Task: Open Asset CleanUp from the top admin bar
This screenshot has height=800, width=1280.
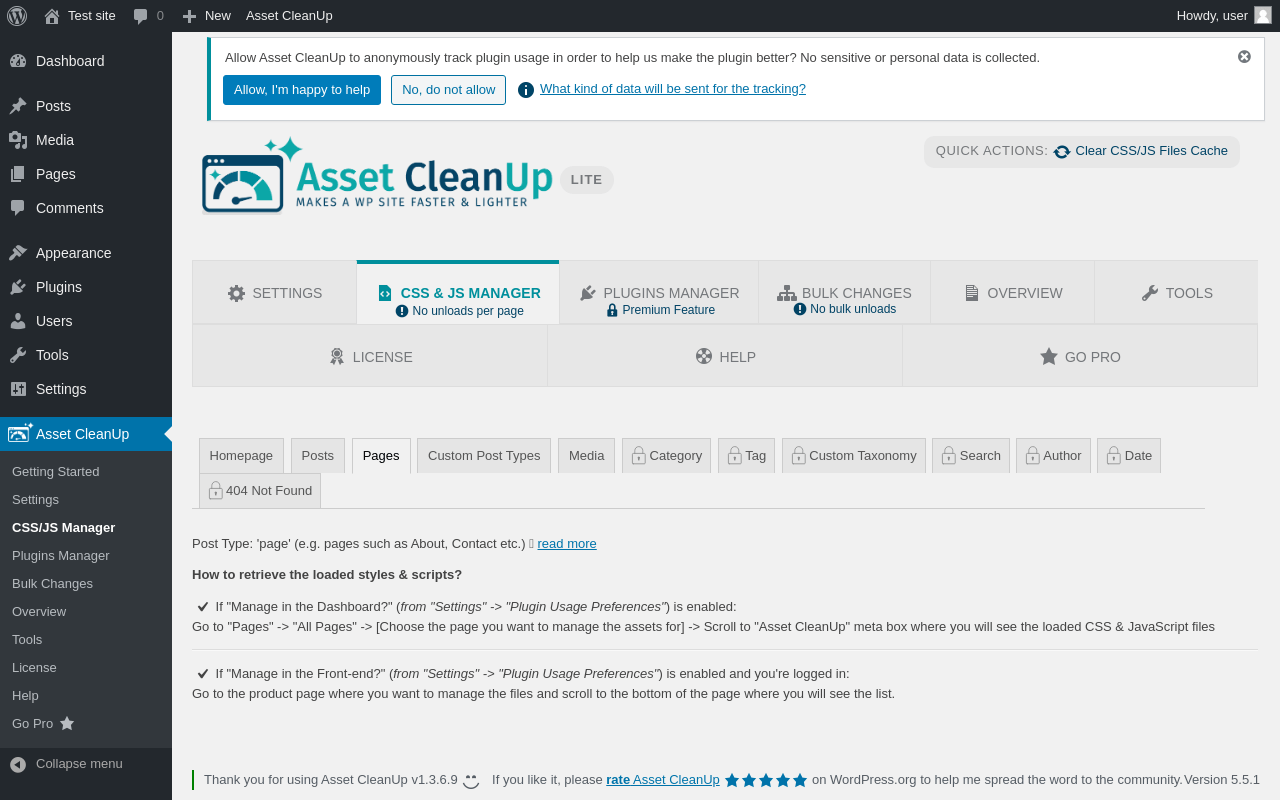Action: [289, 15]
